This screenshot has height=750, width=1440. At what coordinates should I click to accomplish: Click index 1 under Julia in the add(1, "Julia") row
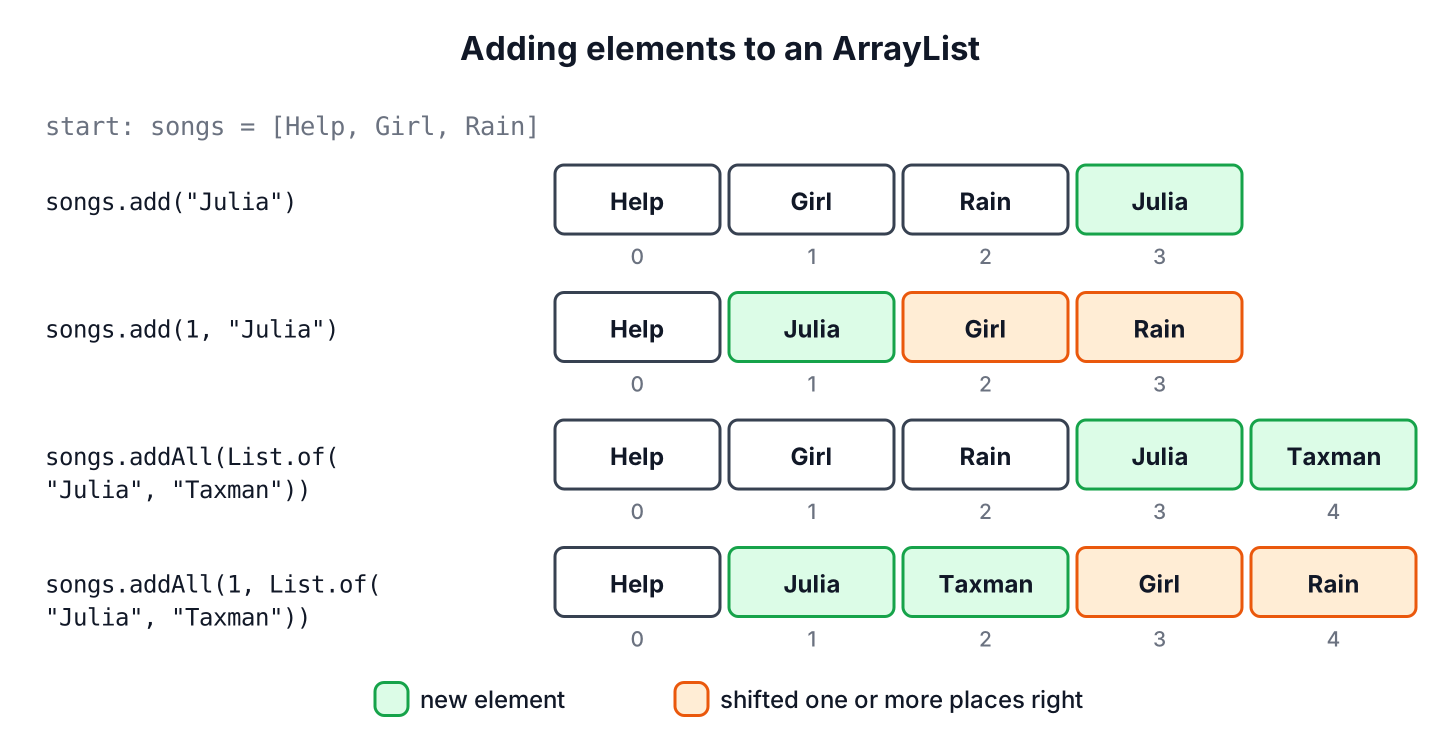[811, 384]
